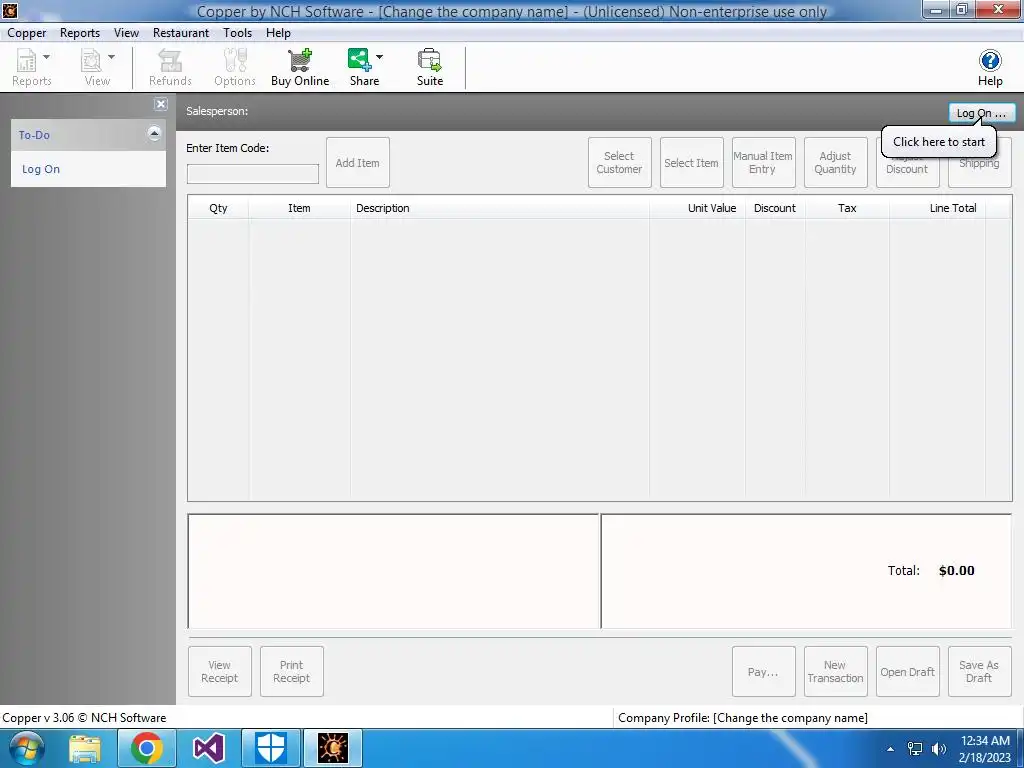Screen dimensions: 1024x768
Task: Click the Copper v 3.06 status text
Action: 84,718
